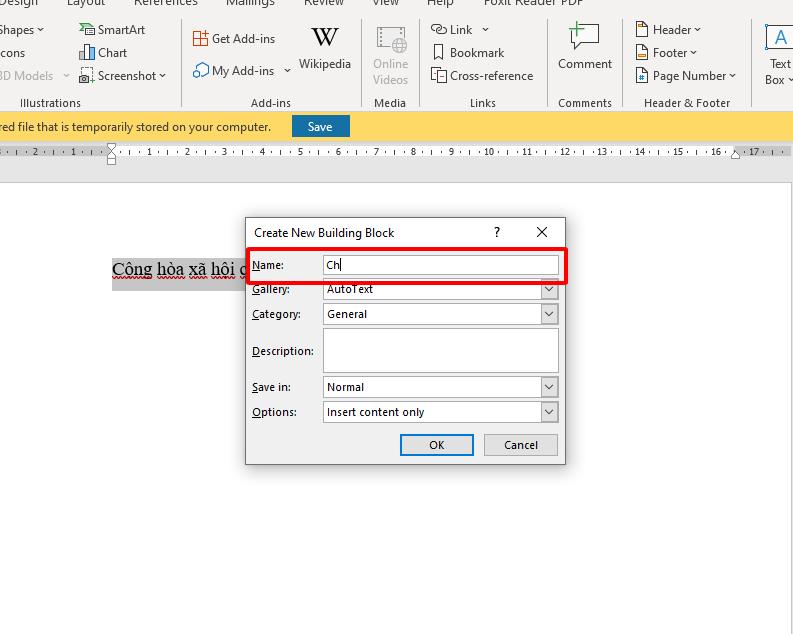Click the Online Videos media button
This screenshot has width=793, height=634.
point(390,56)
